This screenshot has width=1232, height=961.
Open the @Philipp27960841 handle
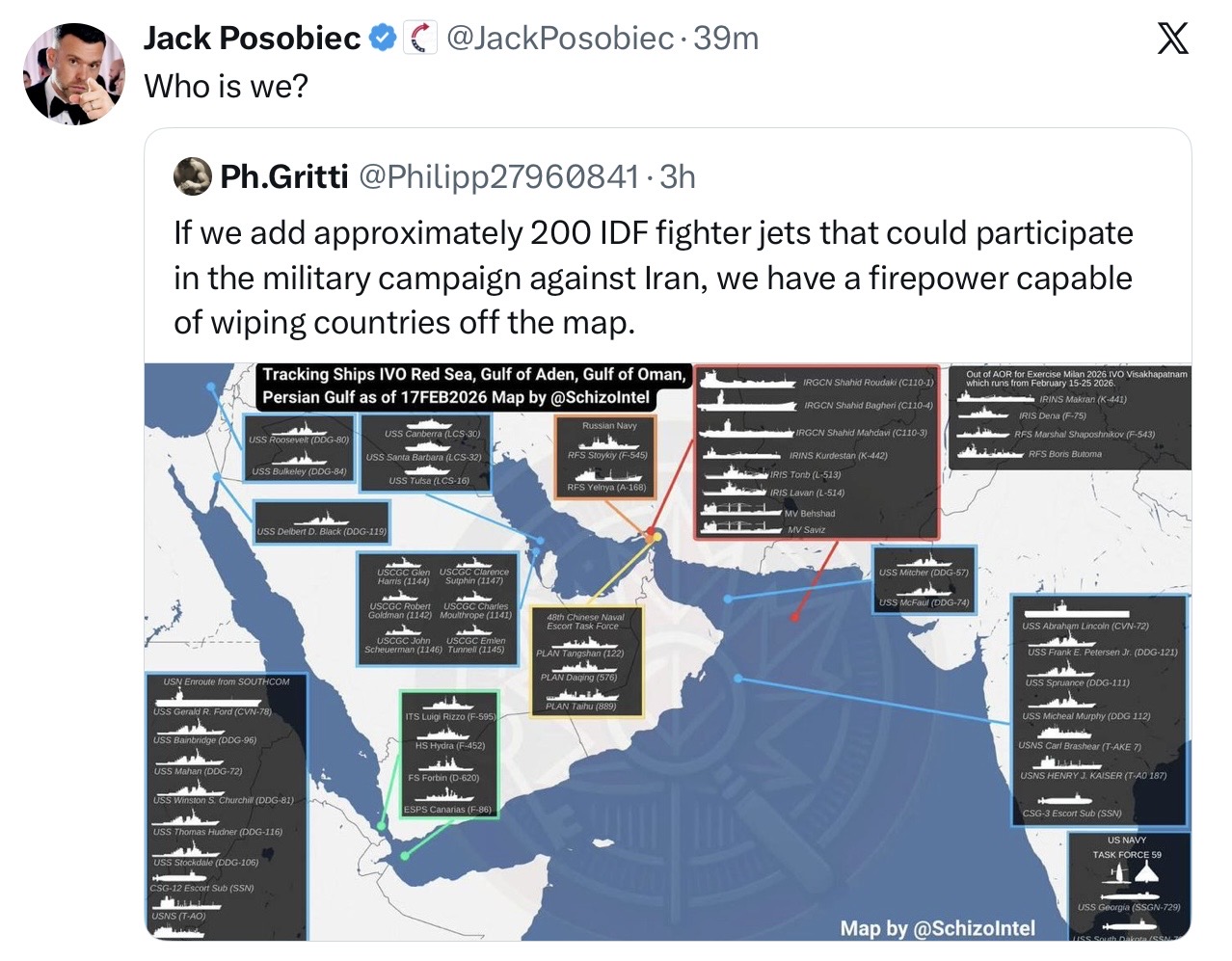click(x=498, y=176)
